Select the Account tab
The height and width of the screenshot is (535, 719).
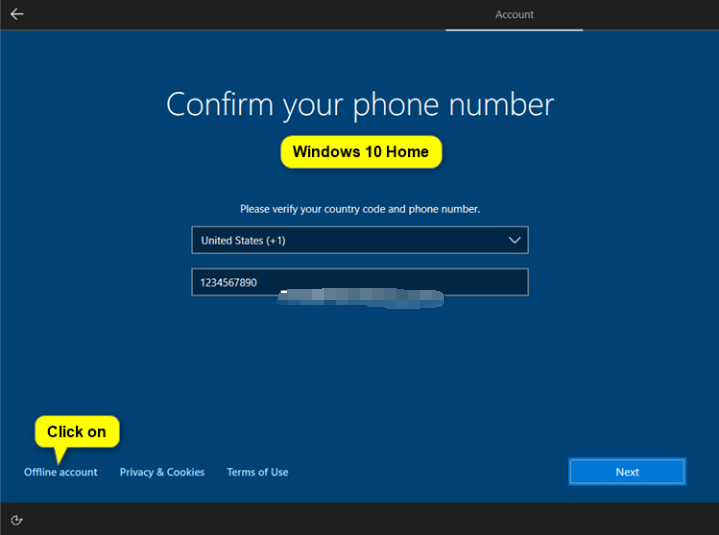(x=514, y=15)
